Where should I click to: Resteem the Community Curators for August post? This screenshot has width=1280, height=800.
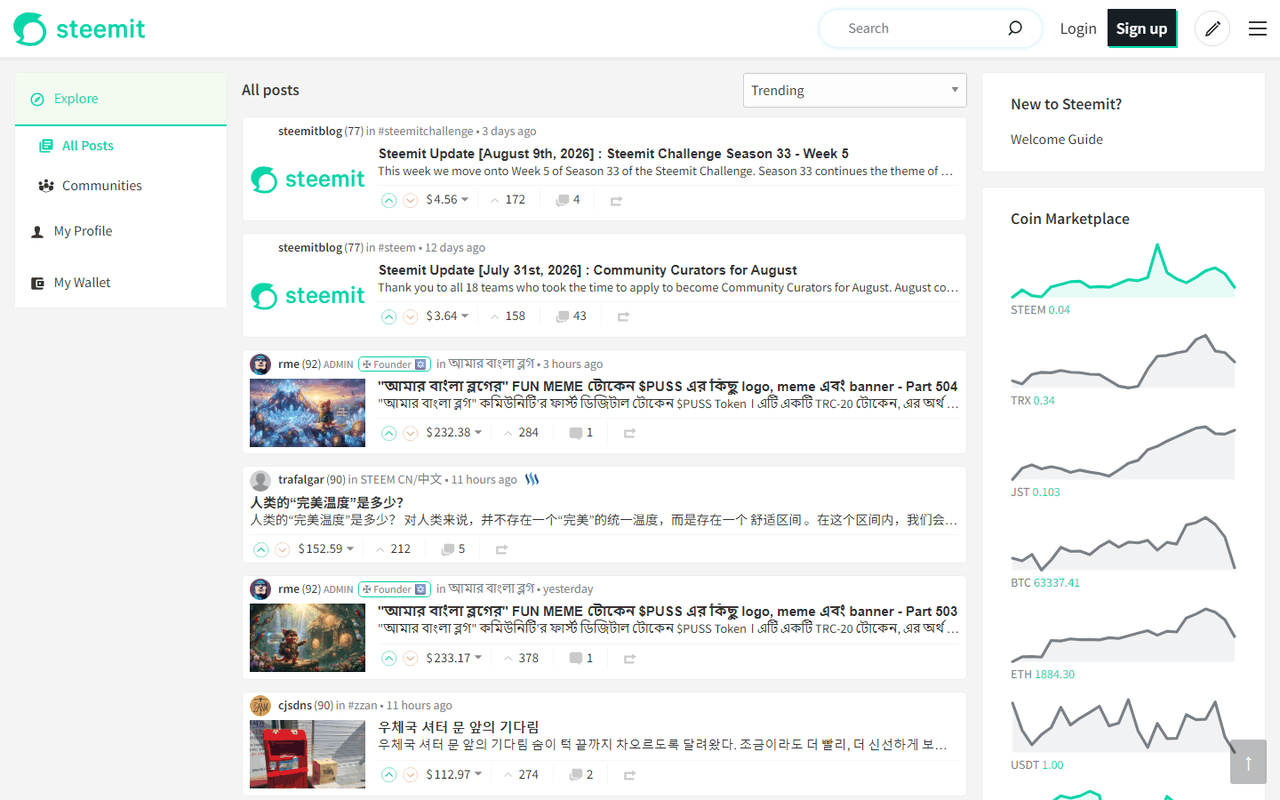click(623, 317)
